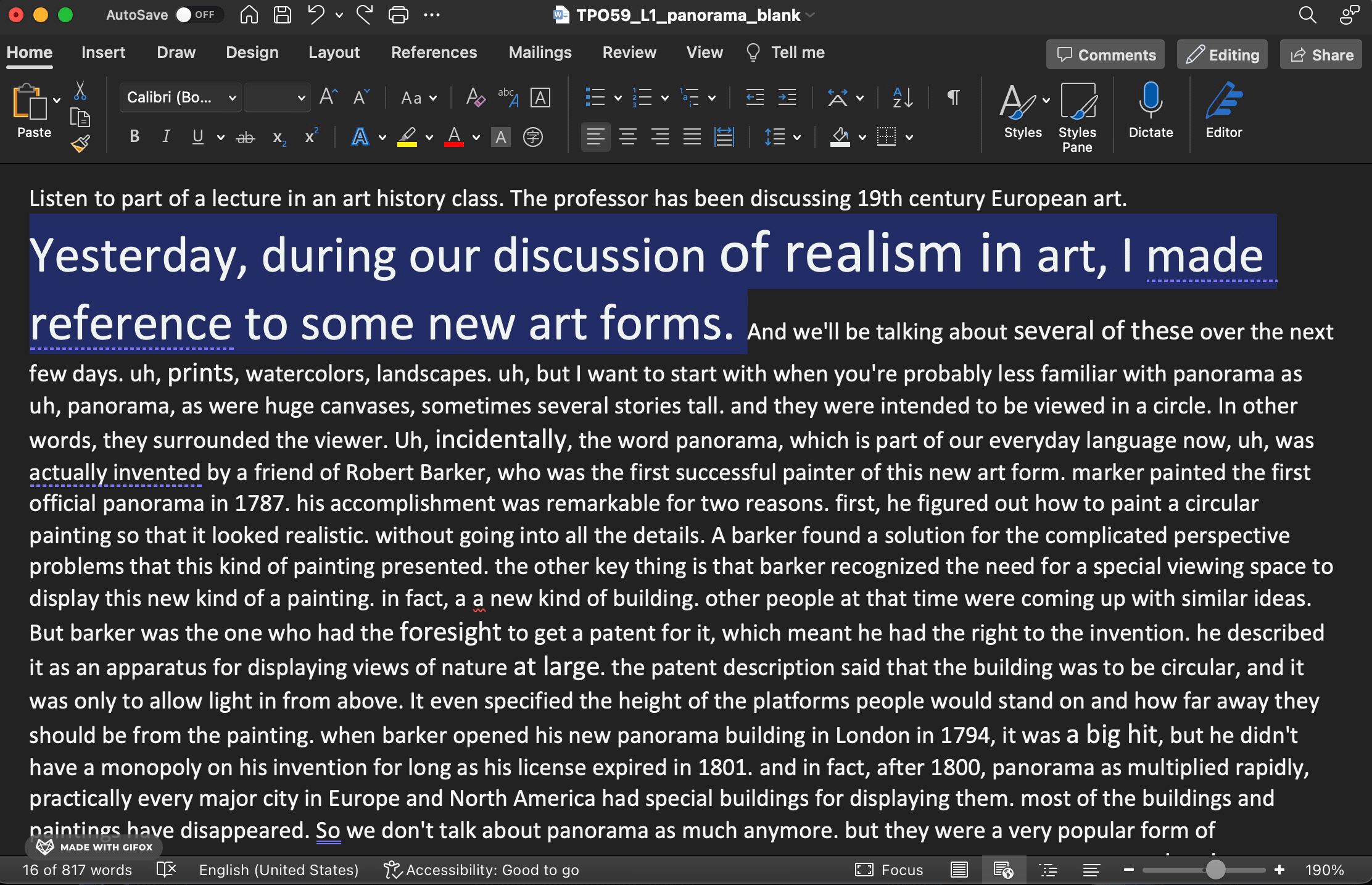The height and width of the screenshot is (885, 1372).
Task: Click the Home icon in title bar
Action: (x=249, y=15)
